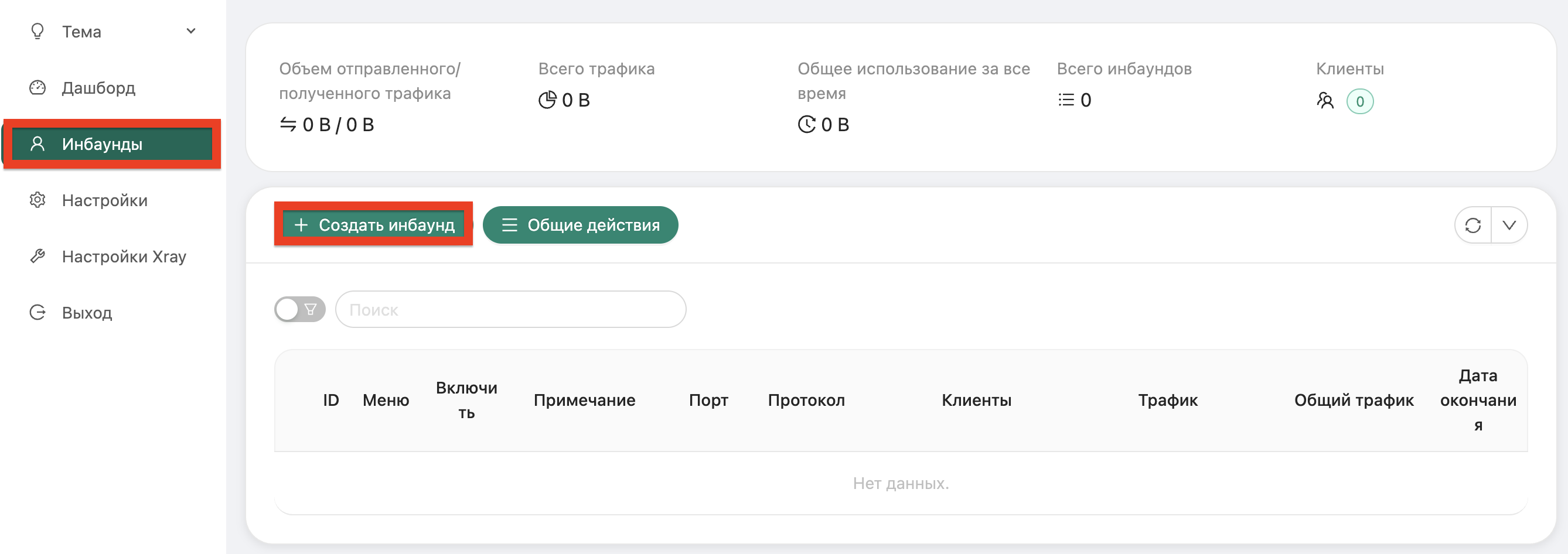
Task: Click the Включить column header
Action: (467, 400)
